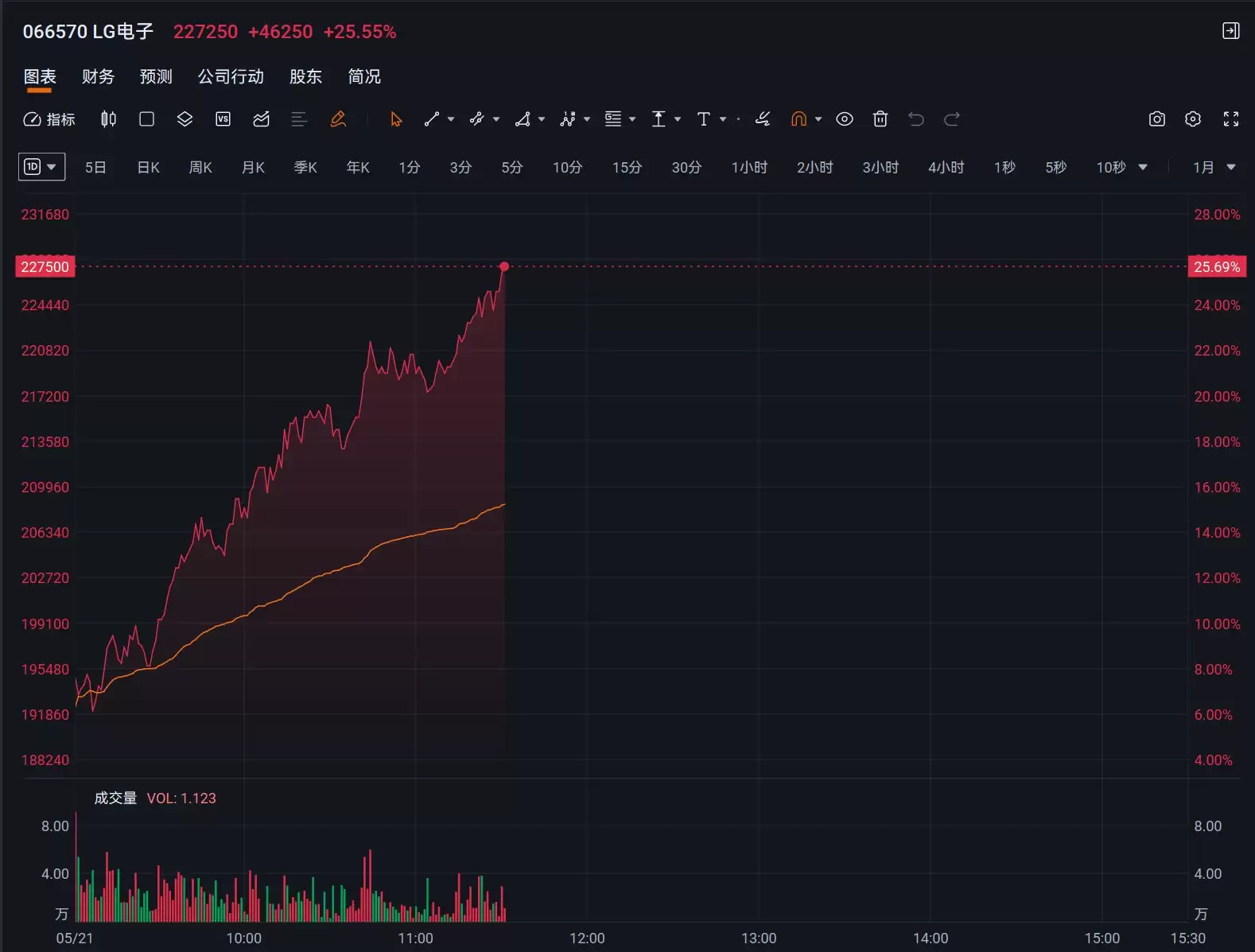The image size is (1255, 952).
Task: Toggle drawings visibility with eye icon
Action: 845,119
